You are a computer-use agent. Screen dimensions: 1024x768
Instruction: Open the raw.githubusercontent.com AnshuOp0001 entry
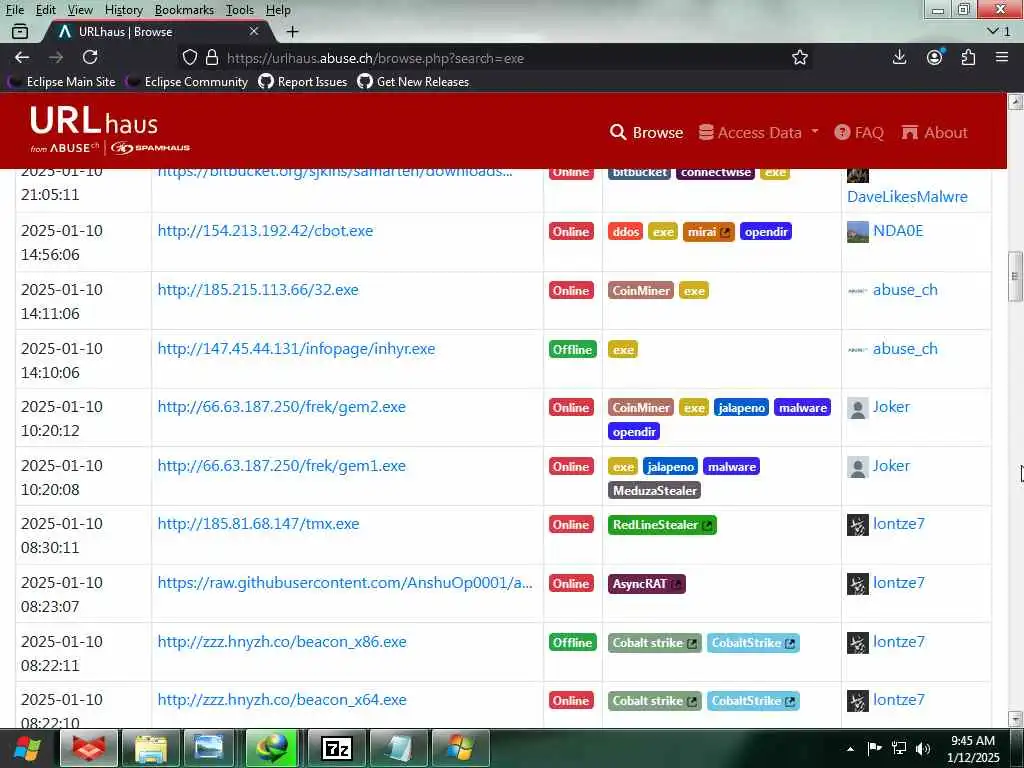[x=345, y=583]
